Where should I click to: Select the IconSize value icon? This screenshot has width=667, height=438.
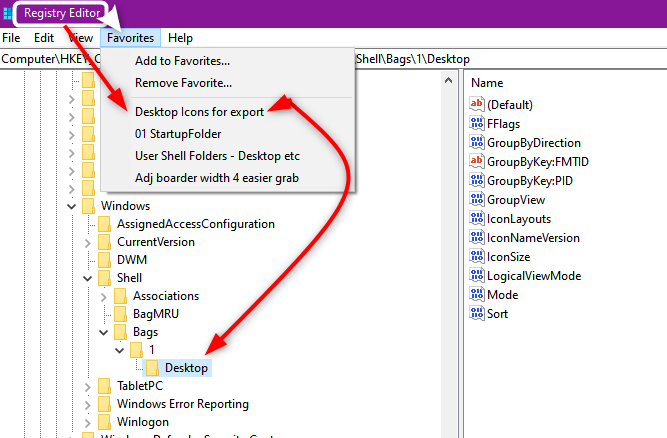477,256
